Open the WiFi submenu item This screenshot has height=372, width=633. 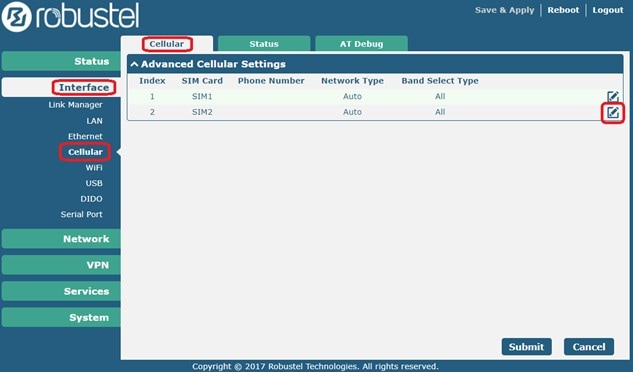(94, 168)
